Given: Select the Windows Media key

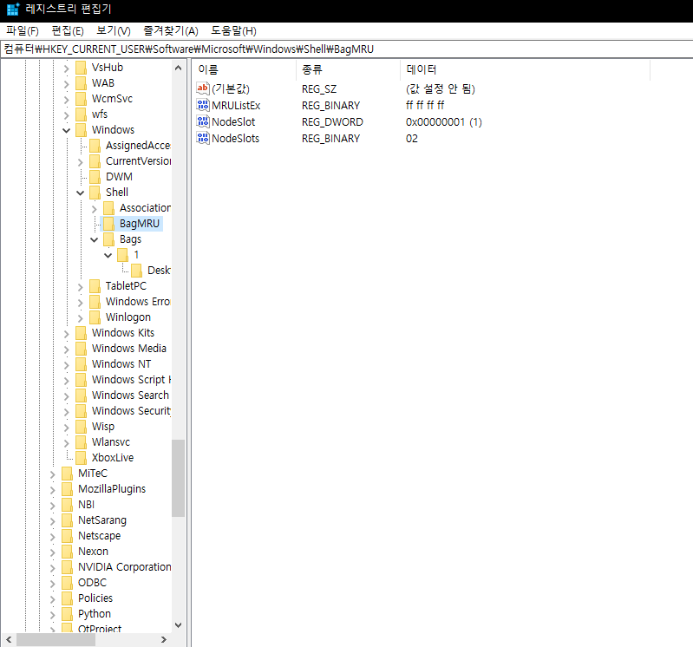Looking at the screenshot, I should (x=129, y=349).
